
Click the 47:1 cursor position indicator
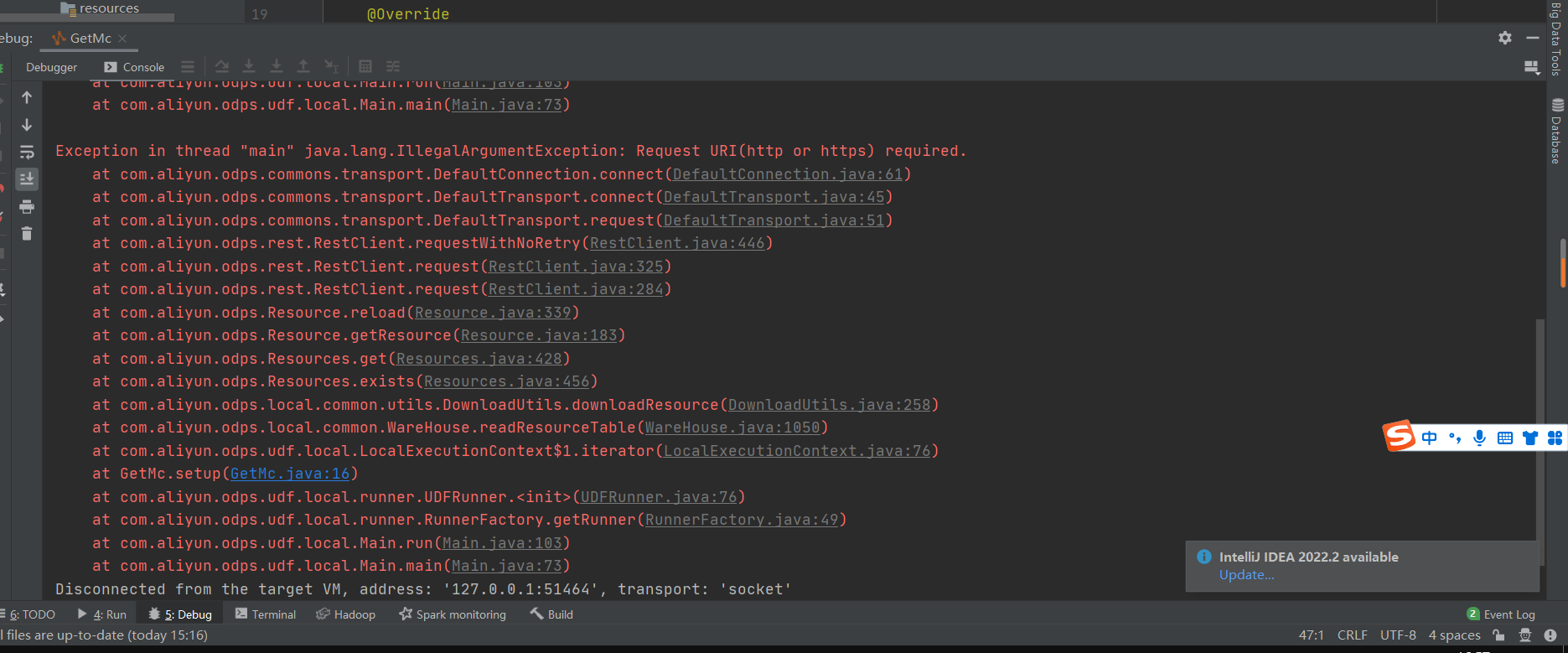coord(1311,635)
